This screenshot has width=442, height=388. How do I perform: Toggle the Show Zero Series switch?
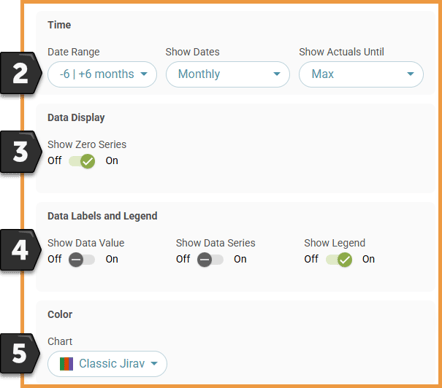click(x=82, y=161)
